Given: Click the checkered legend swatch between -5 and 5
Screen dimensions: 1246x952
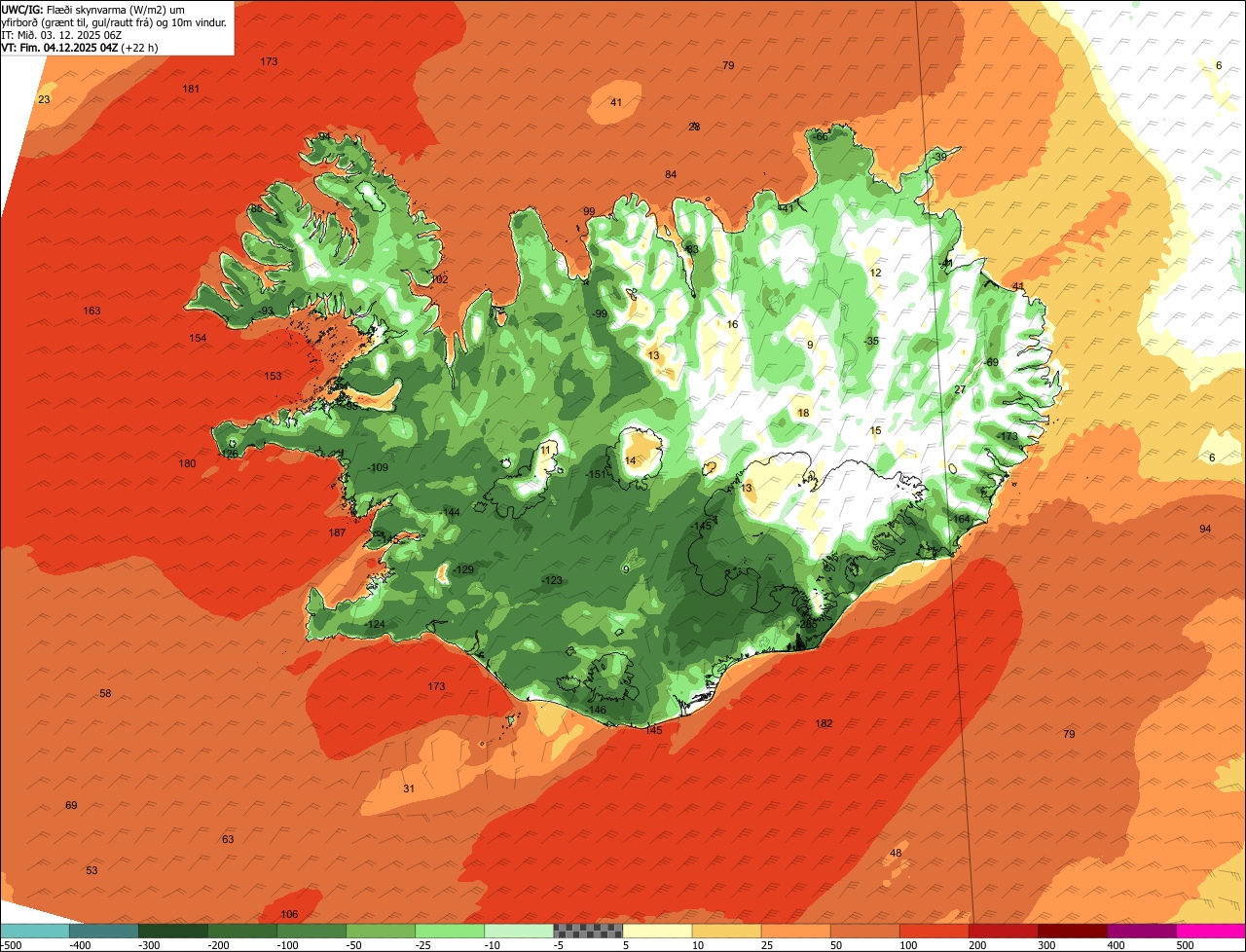Looking at the screenshot, I should (588, 931).
